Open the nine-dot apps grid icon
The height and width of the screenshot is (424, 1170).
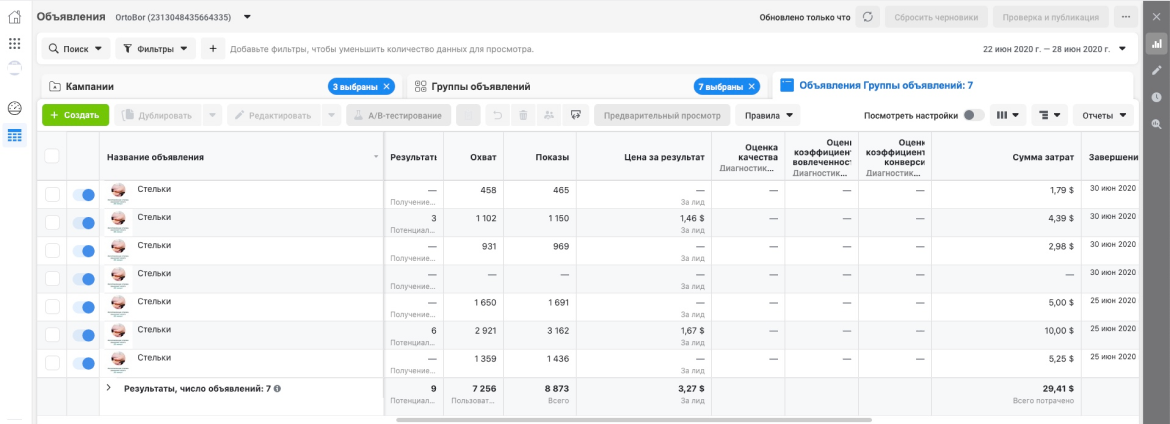coord(14,44)
